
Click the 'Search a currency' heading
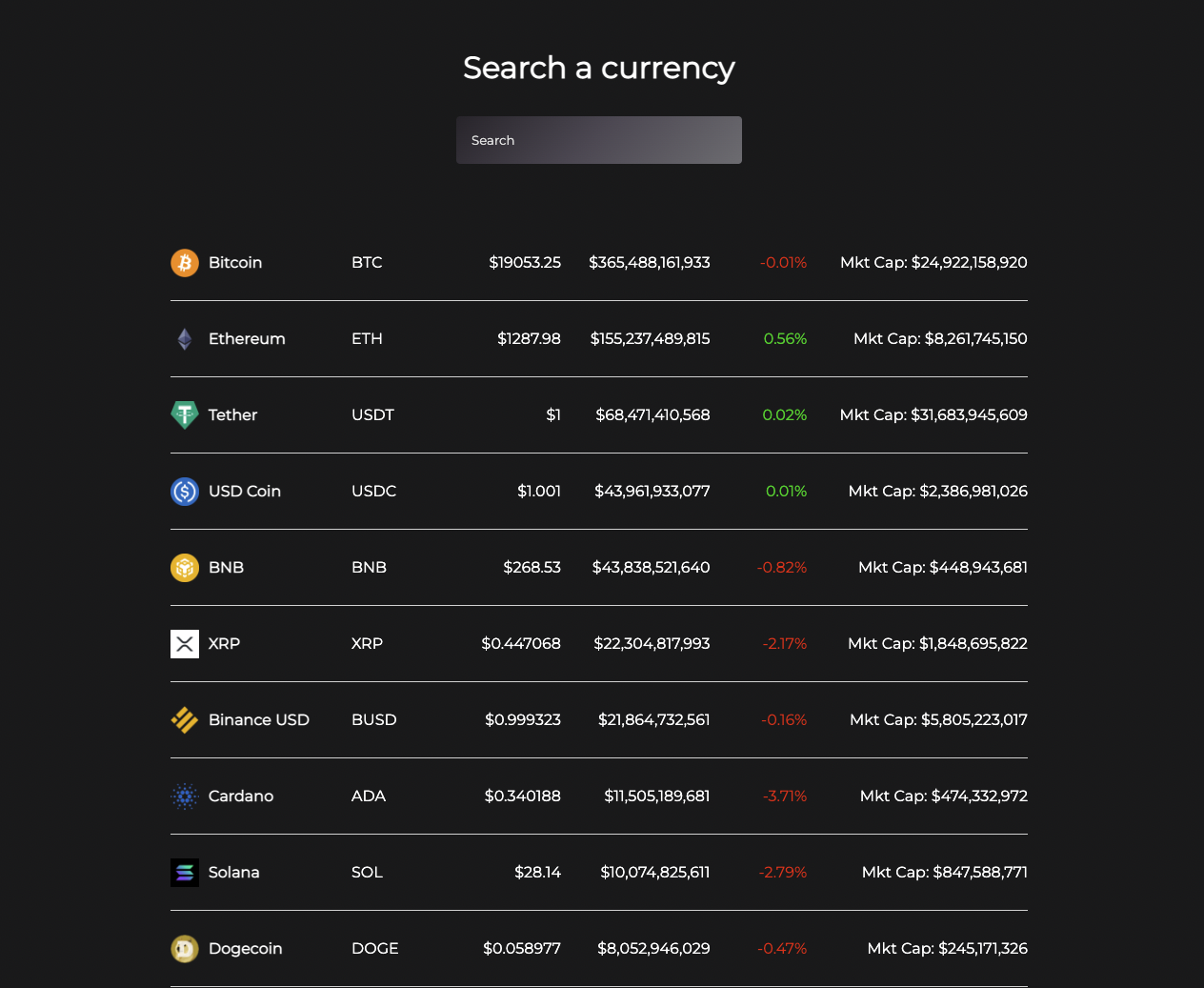599,68
